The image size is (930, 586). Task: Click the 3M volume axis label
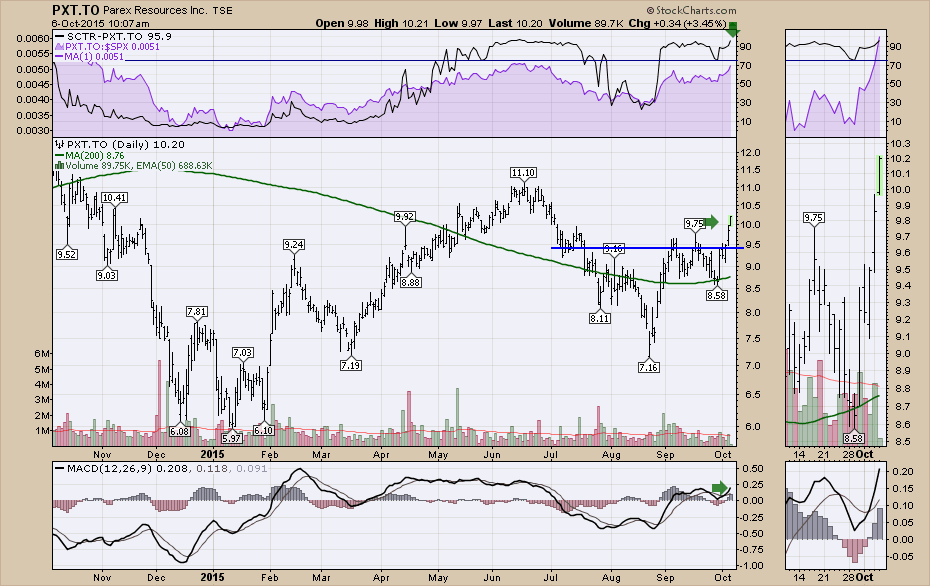click(42, 400)
